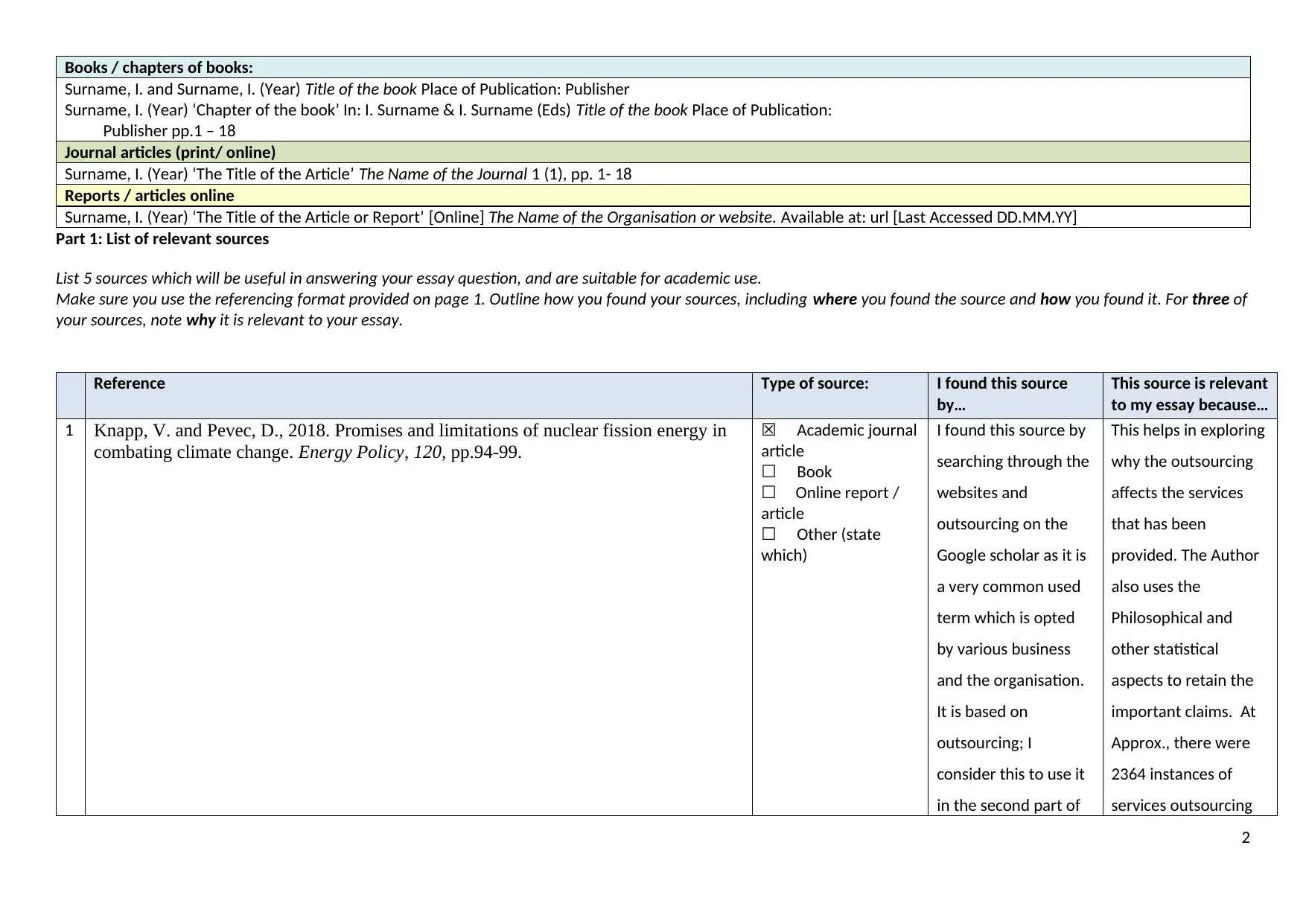Check the Academic journal article checkbox
This screenshot has width=1306, height=924.
coord(769,430)
